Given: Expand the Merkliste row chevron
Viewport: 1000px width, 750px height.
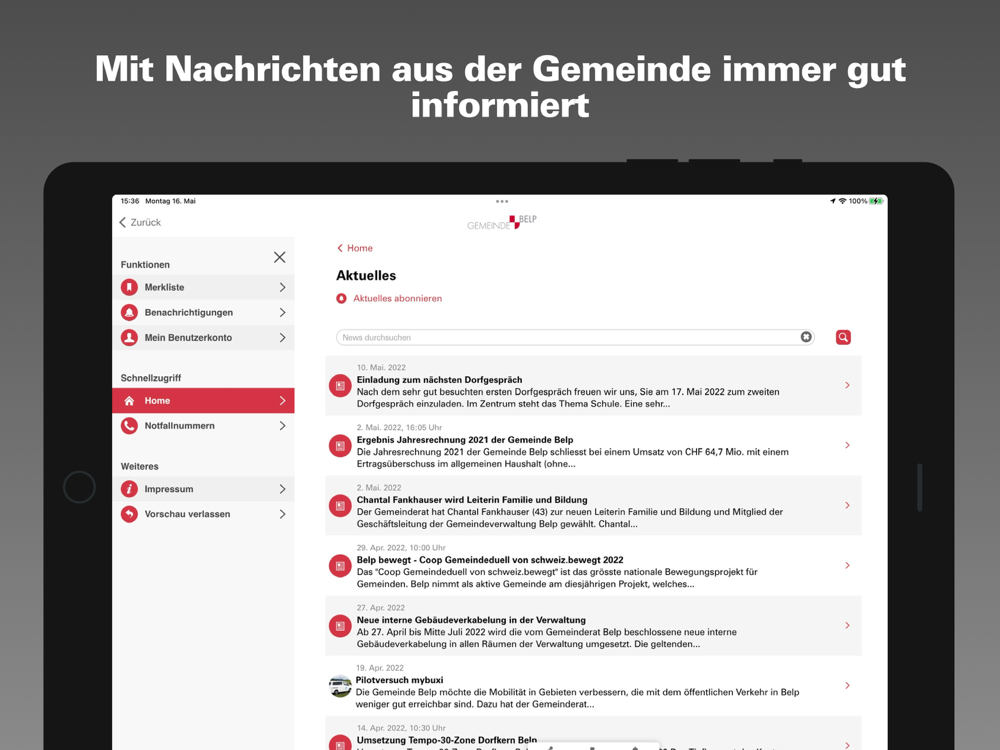Looking at the screenshot, I should 283,288.
